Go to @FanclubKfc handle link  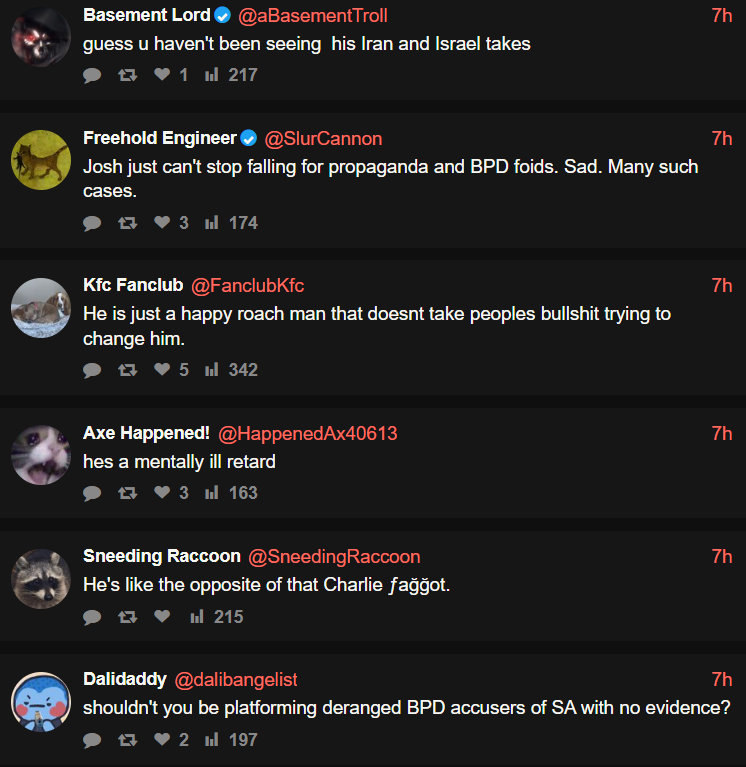click(x=248, y=286)
